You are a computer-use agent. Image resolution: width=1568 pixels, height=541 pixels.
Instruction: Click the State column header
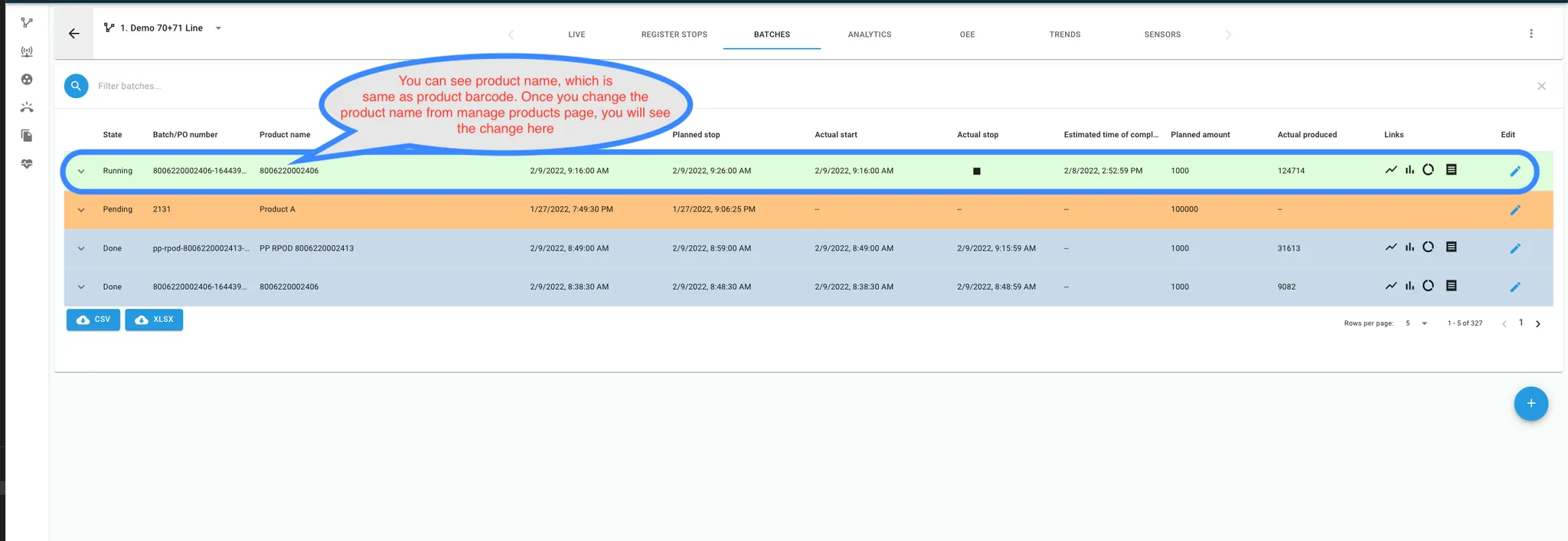click(x=113, y=135)
